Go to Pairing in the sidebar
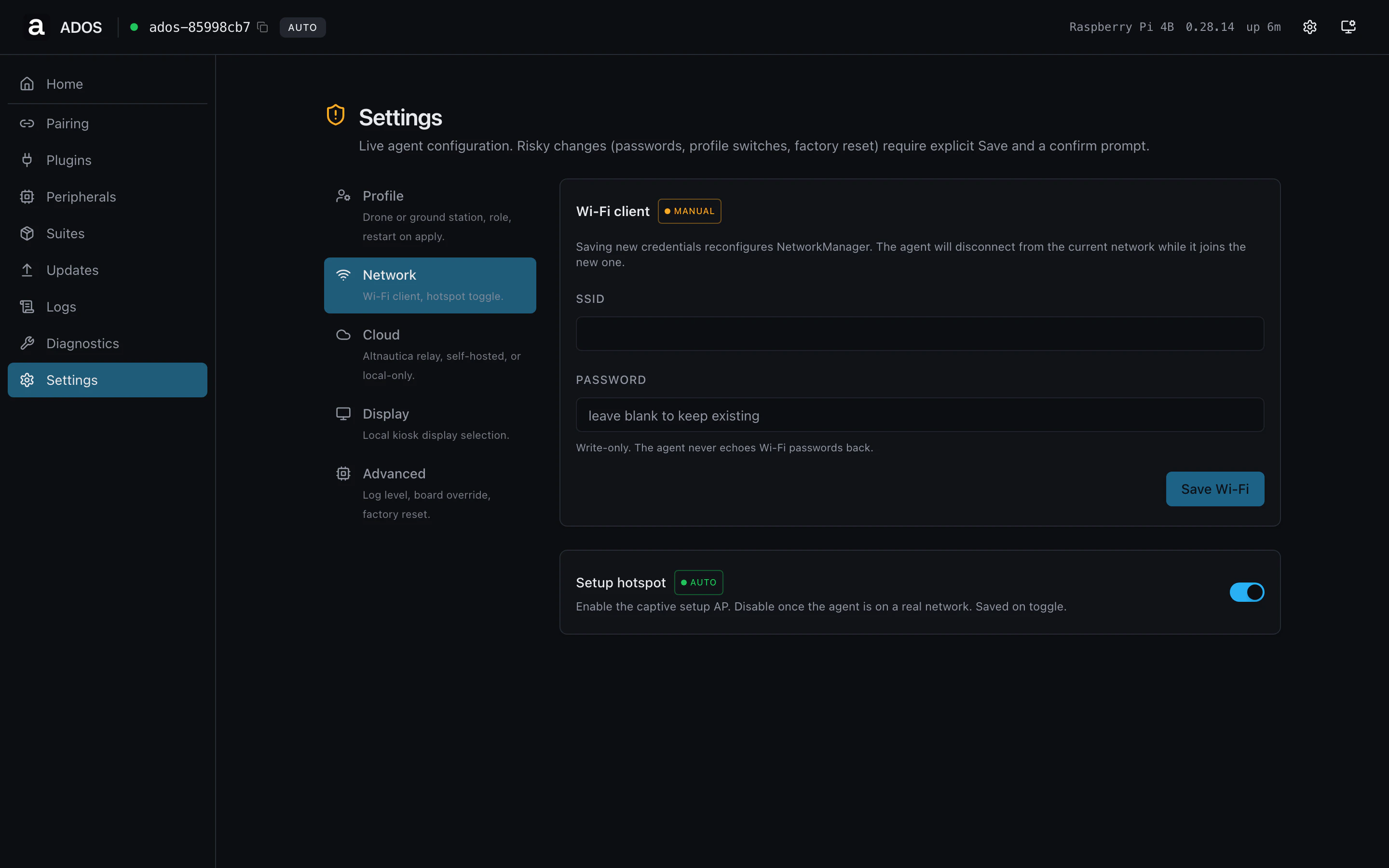This screenshot has height=868, width=1389. pos(108,123)
